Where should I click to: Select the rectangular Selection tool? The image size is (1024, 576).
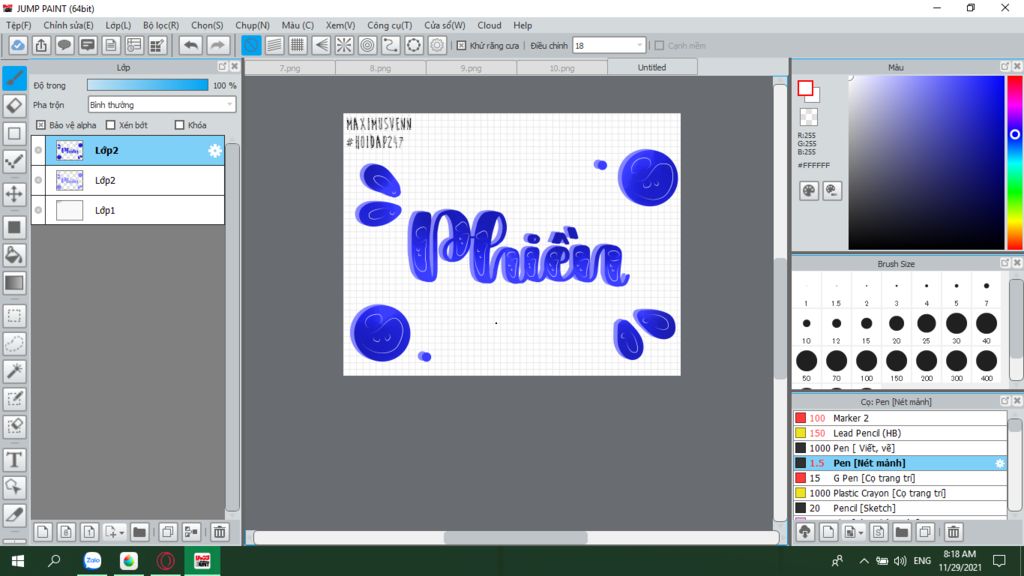(14, 316)
